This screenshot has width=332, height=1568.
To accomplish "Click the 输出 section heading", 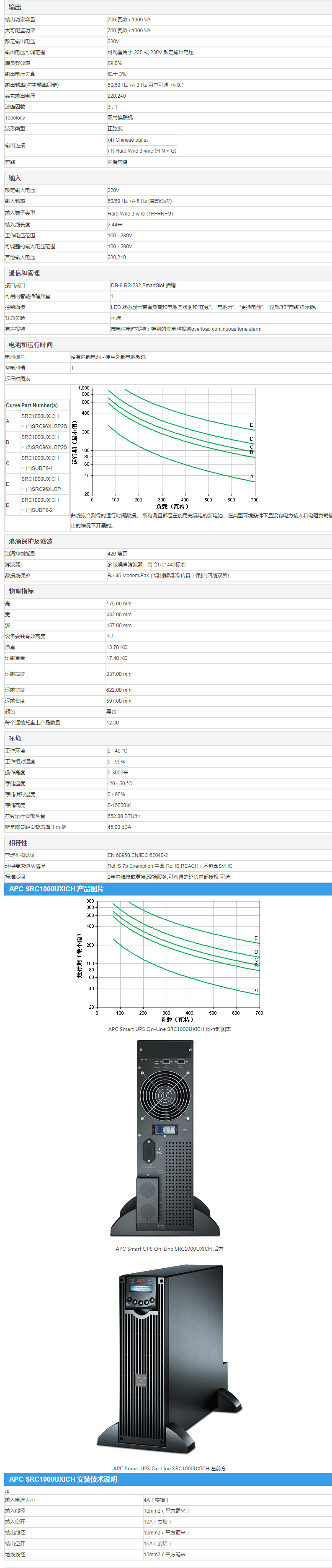I will 15,7.
